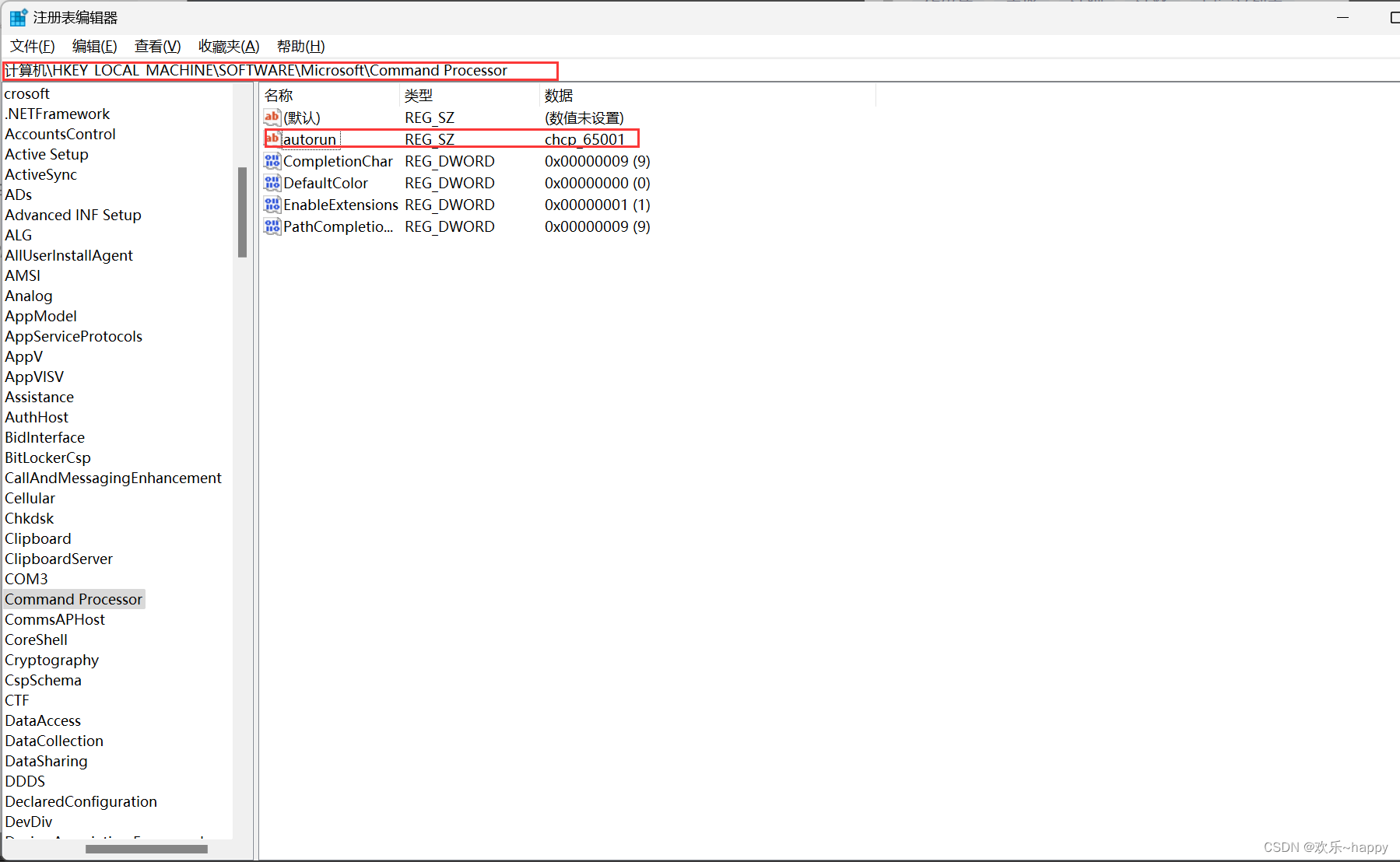Image resolution: width=1400 pixels, height=862 pixels.
Task: Select the AppModel key
Action: (x=40, y=316)
